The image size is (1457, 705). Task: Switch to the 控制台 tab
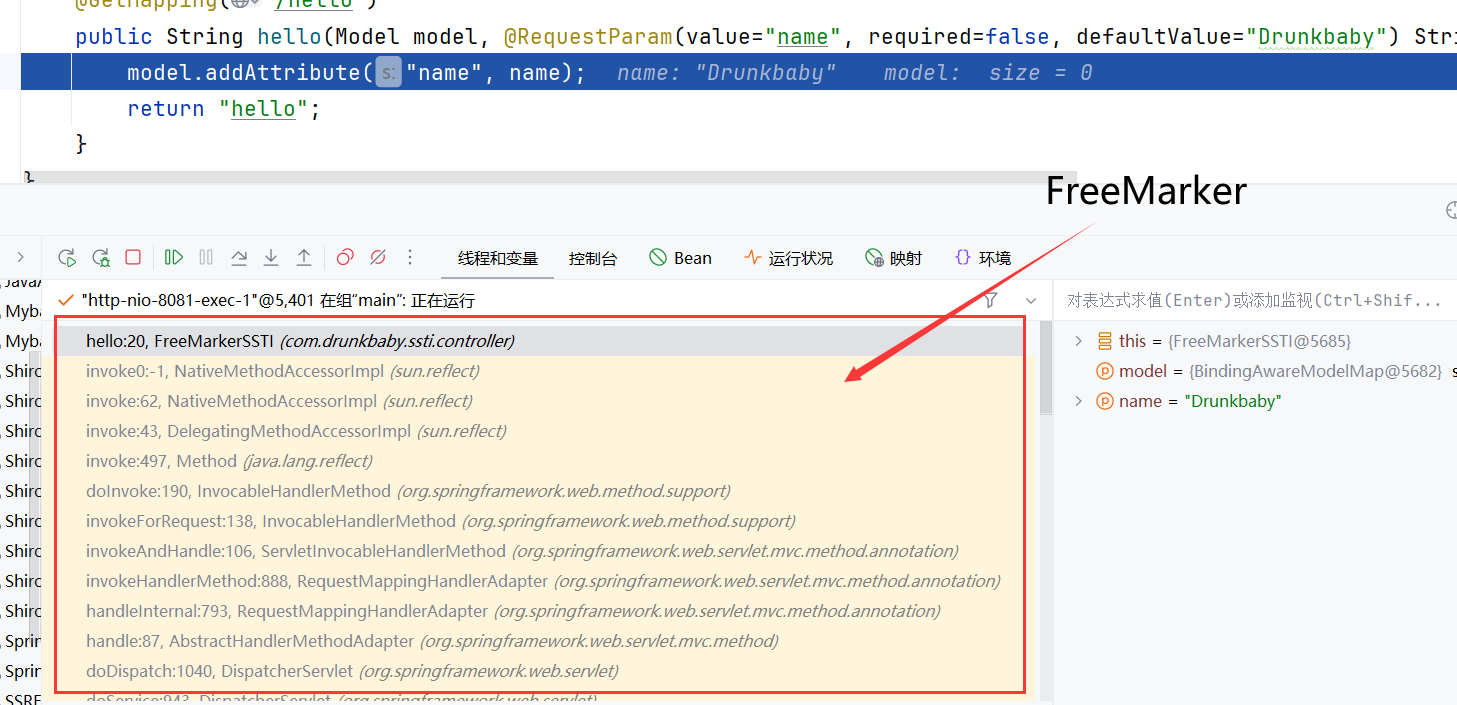(x=593, y=259)
